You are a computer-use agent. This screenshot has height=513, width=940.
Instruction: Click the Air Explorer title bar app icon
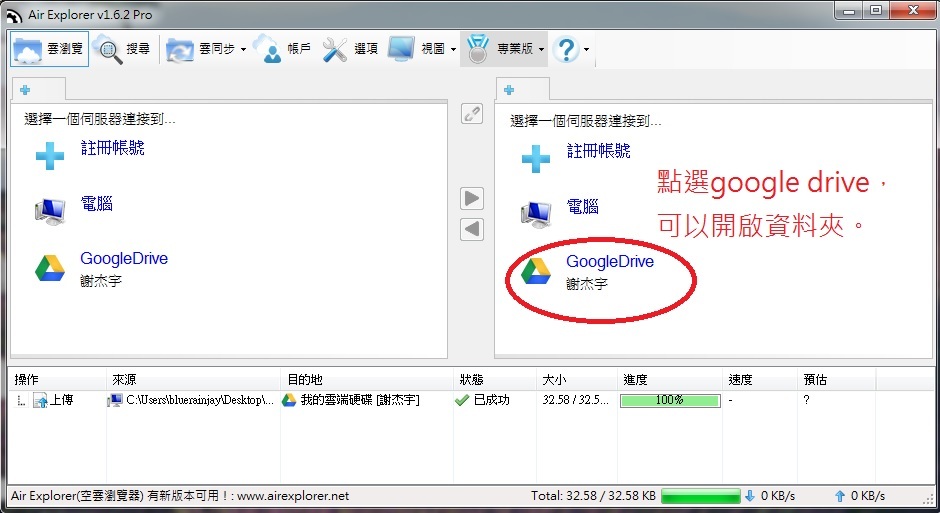14,14
